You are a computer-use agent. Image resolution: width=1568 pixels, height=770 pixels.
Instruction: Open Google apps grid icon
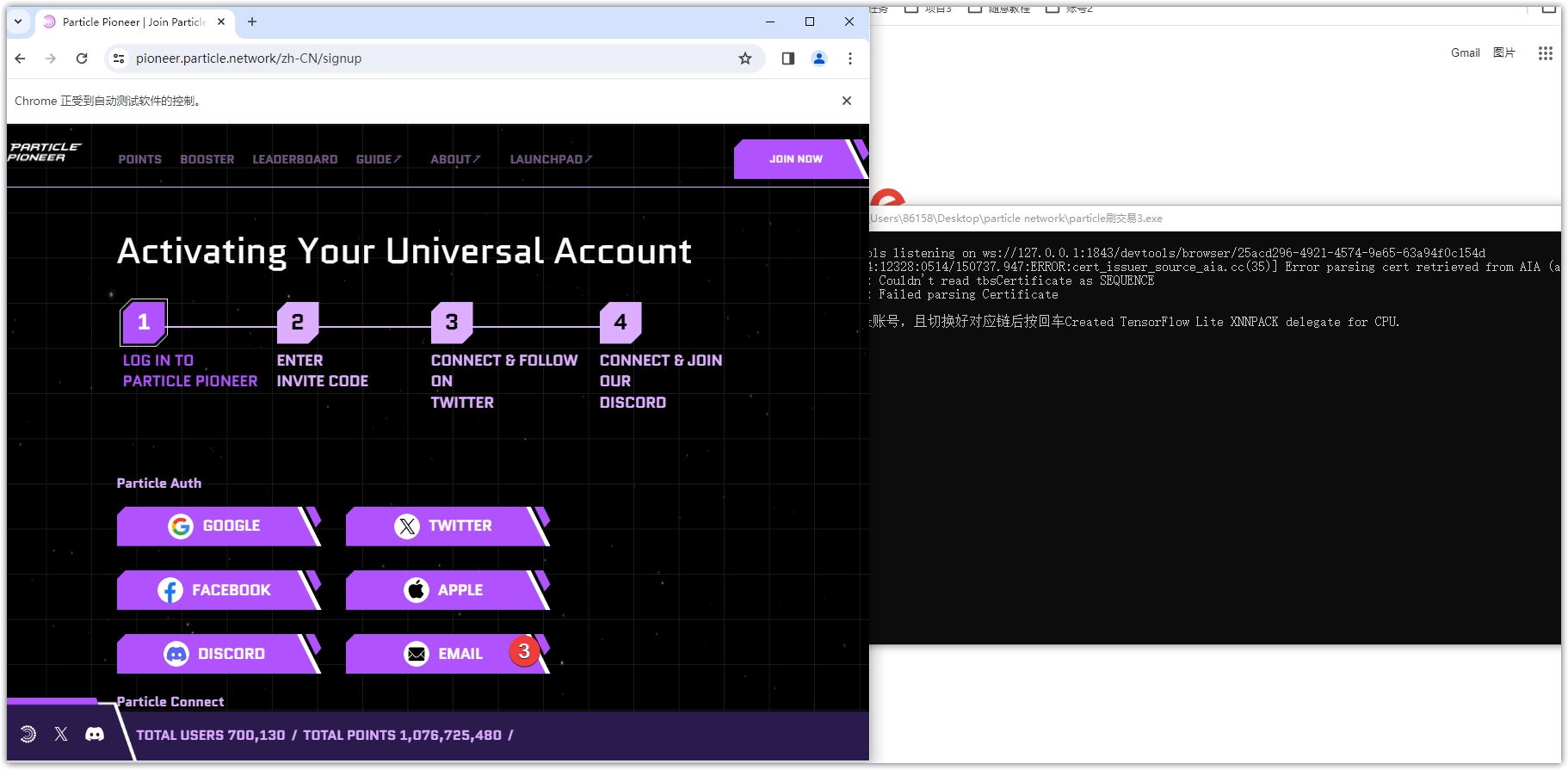1545,53
